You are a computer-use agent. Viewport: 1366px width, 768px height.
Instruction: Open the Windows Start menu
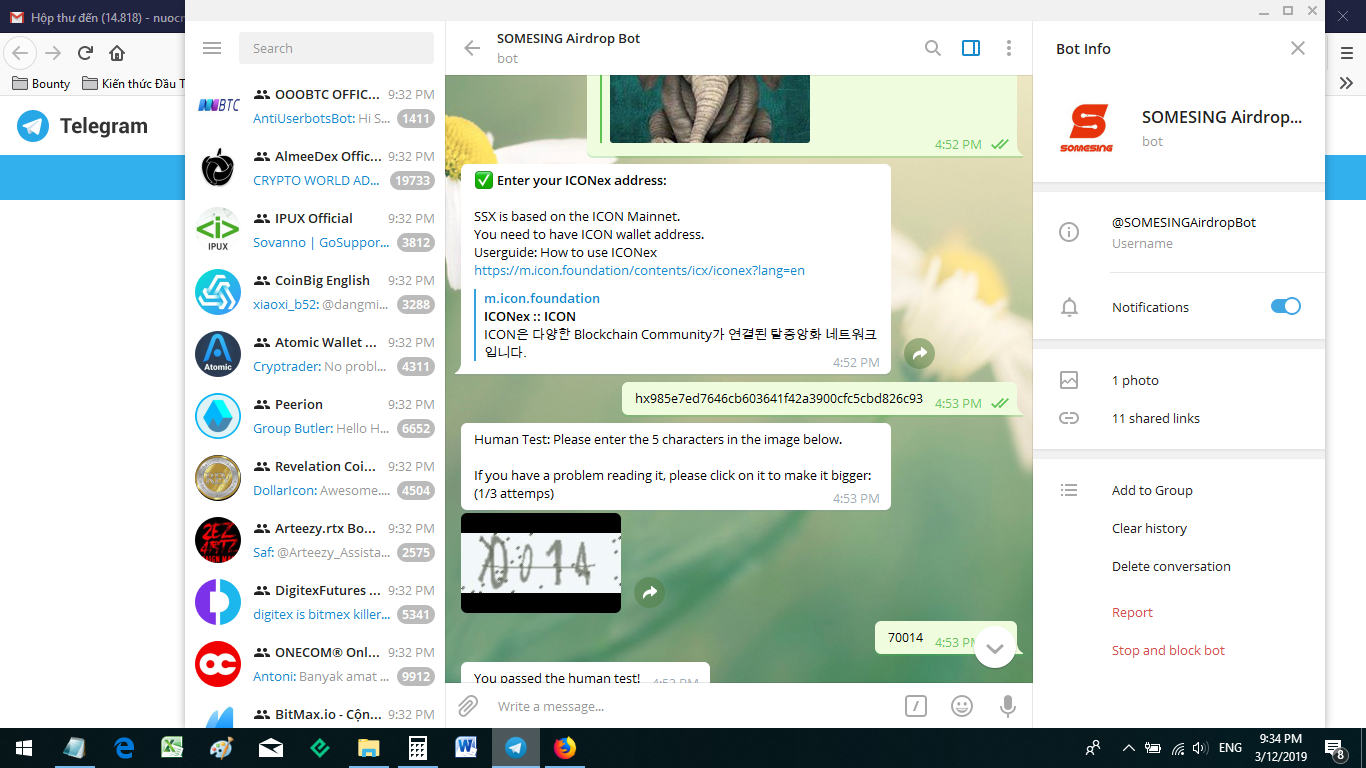tap(23, 747)
